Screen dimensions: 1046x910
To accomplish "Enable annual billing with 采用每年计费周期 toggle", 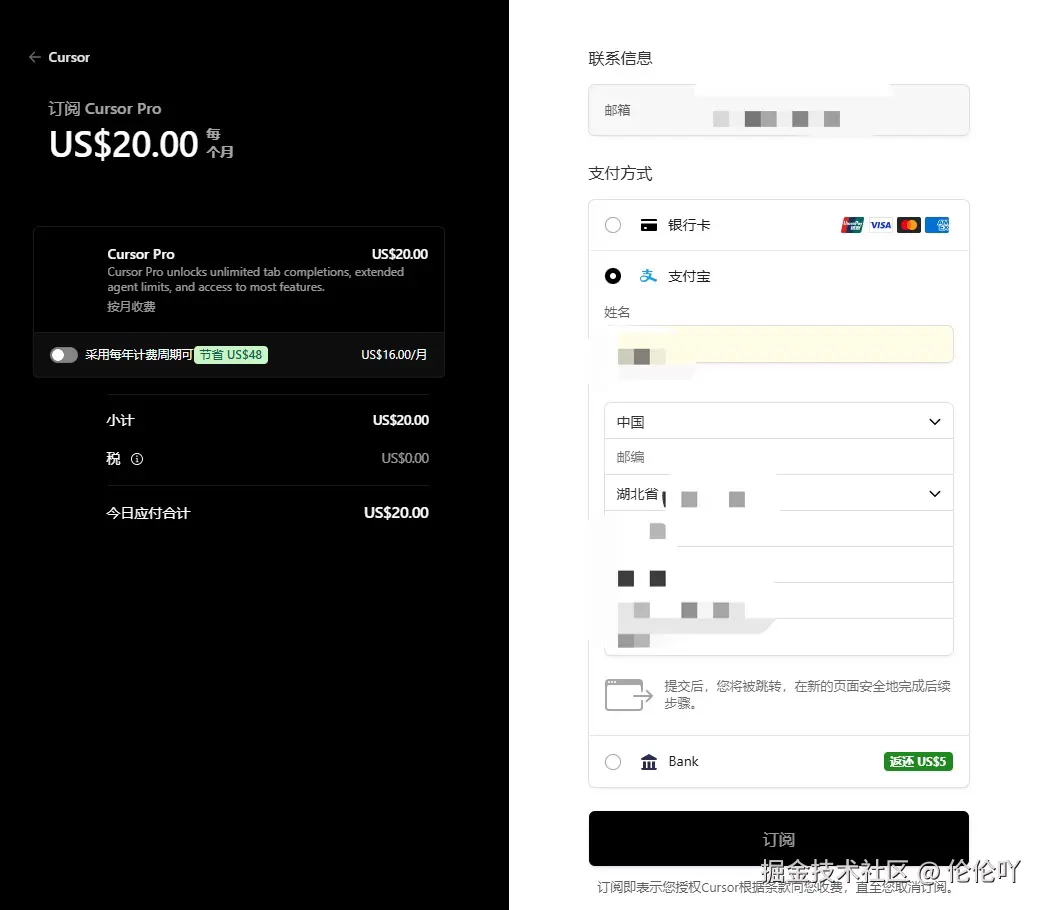I will [x=63, y=354].
